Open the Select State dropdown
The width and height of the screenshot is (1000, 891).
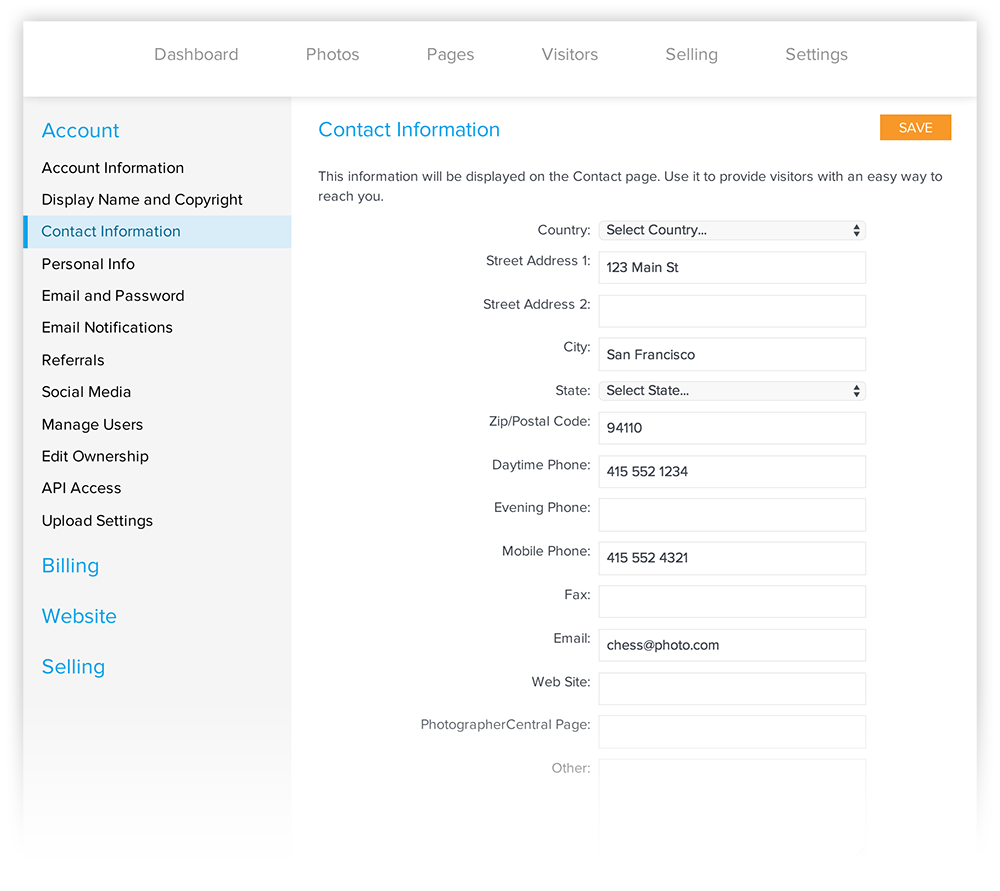tap(732, 391)
